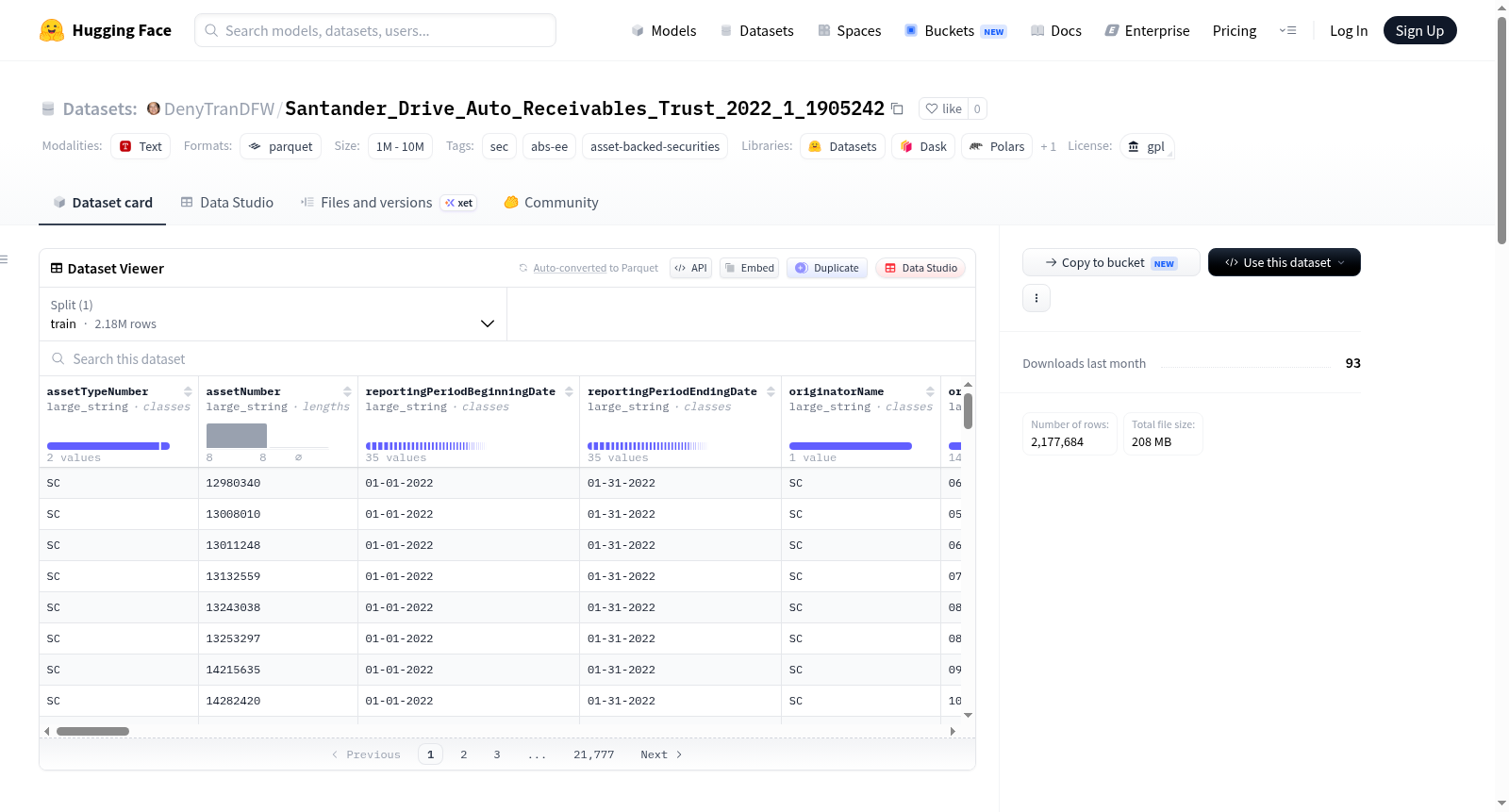Click the sidebar toggle icon on left edge
Screen dimensions: 1509x812
point(4,259)
